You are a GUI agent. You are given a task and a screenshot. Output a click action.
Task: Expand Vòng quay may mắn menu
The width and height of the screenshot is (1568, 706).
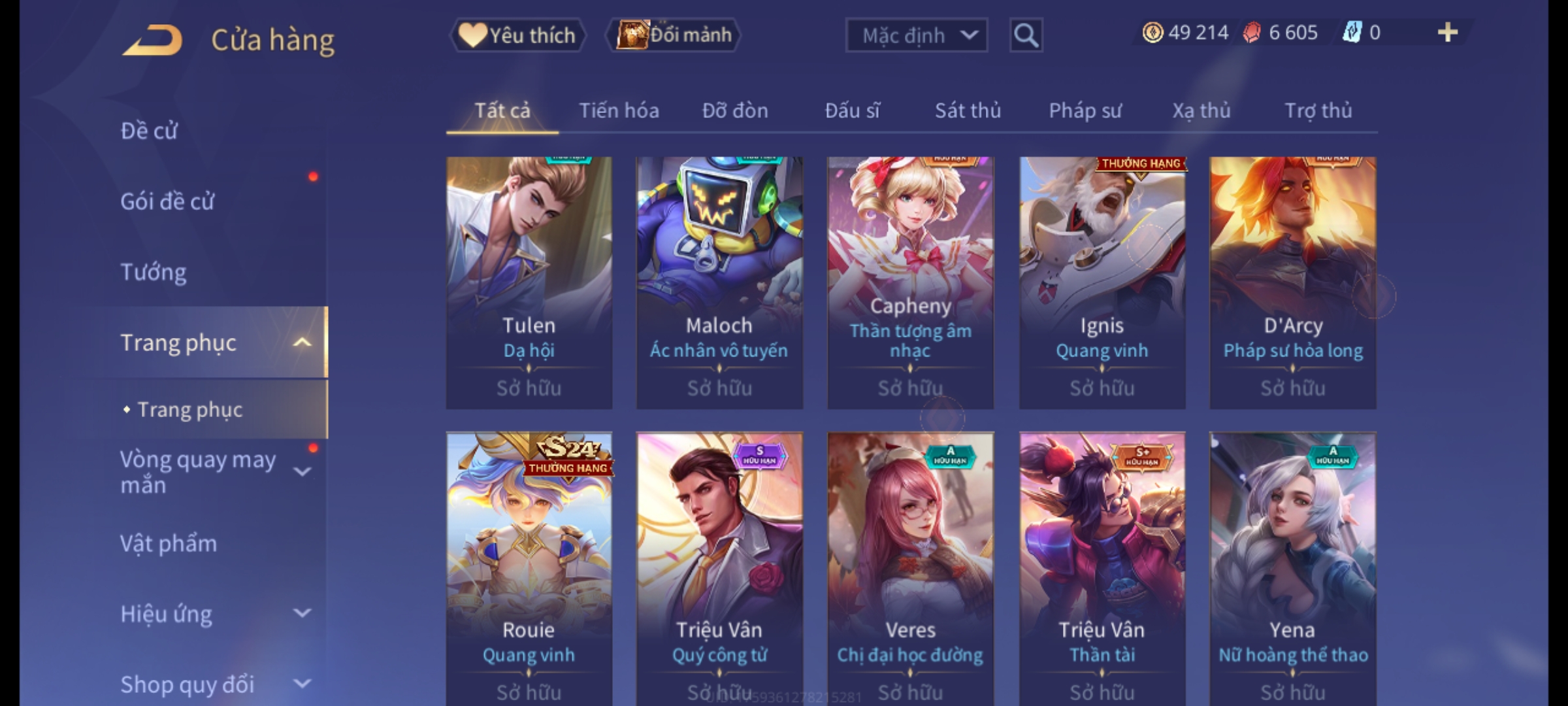click(302, 472)
